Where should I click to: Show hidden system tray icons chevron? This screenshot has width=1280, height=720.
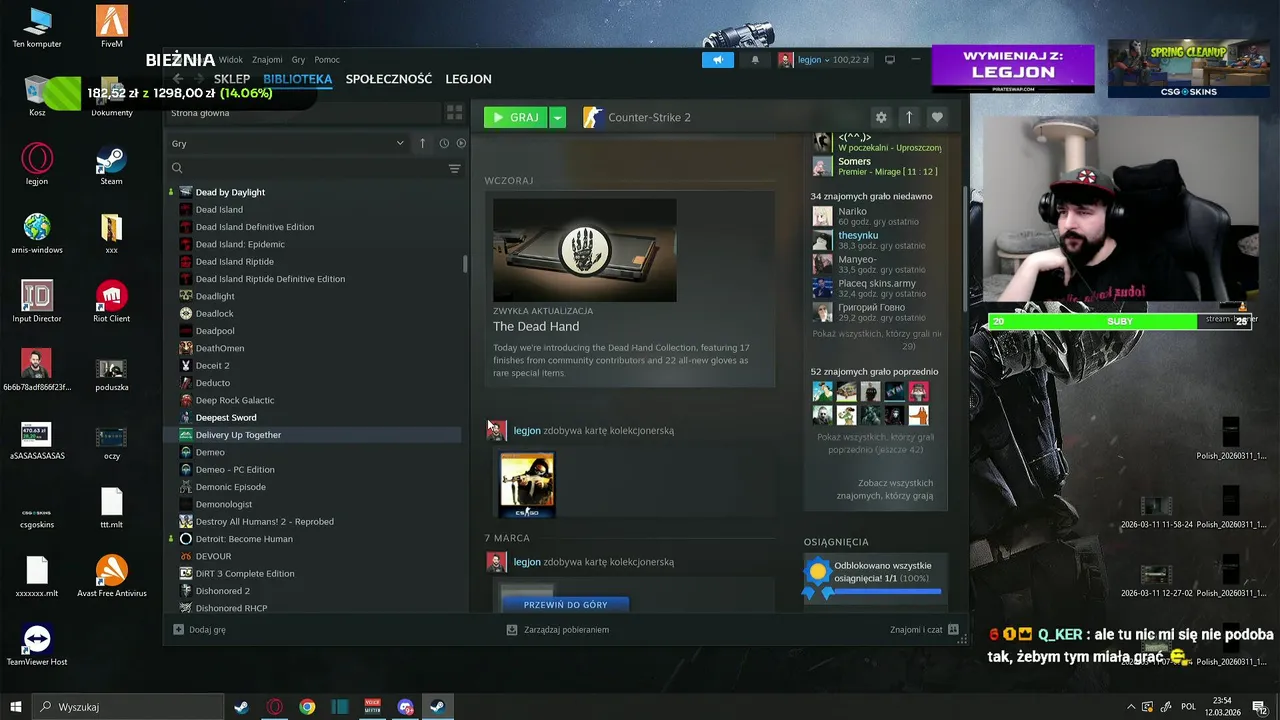point(1131,707)
